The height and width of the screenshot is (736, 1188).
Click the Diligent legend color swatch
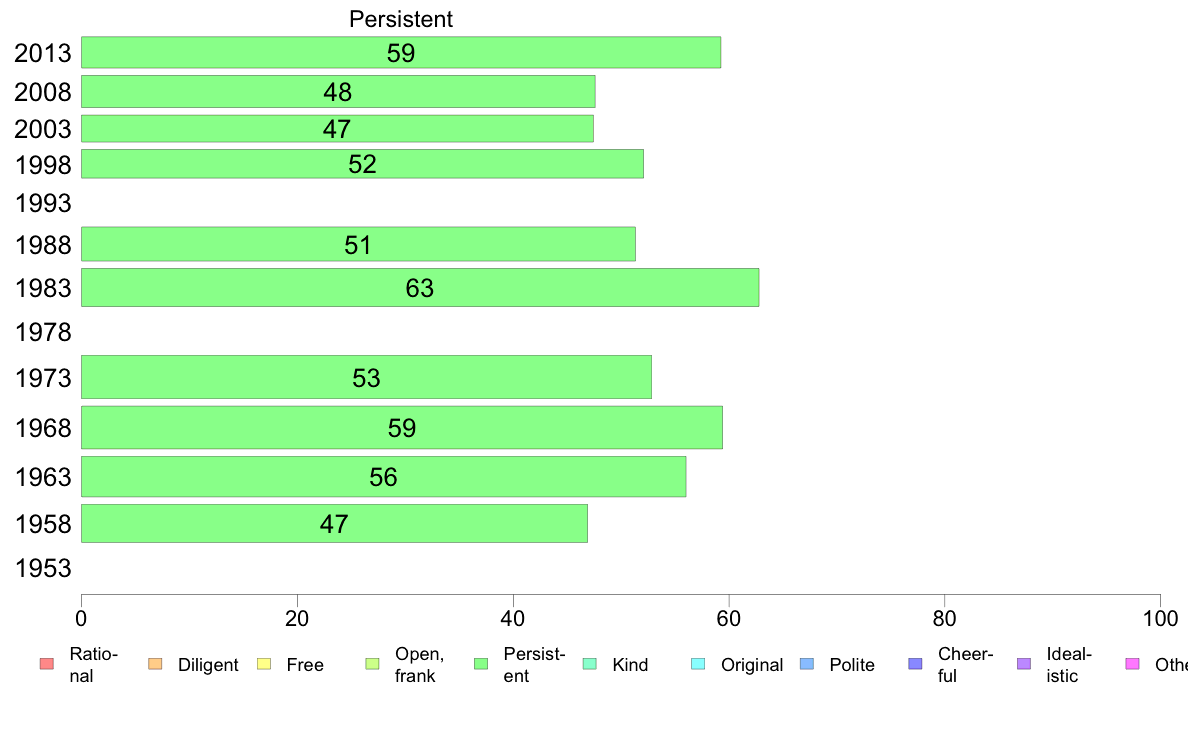coord(155,664)
